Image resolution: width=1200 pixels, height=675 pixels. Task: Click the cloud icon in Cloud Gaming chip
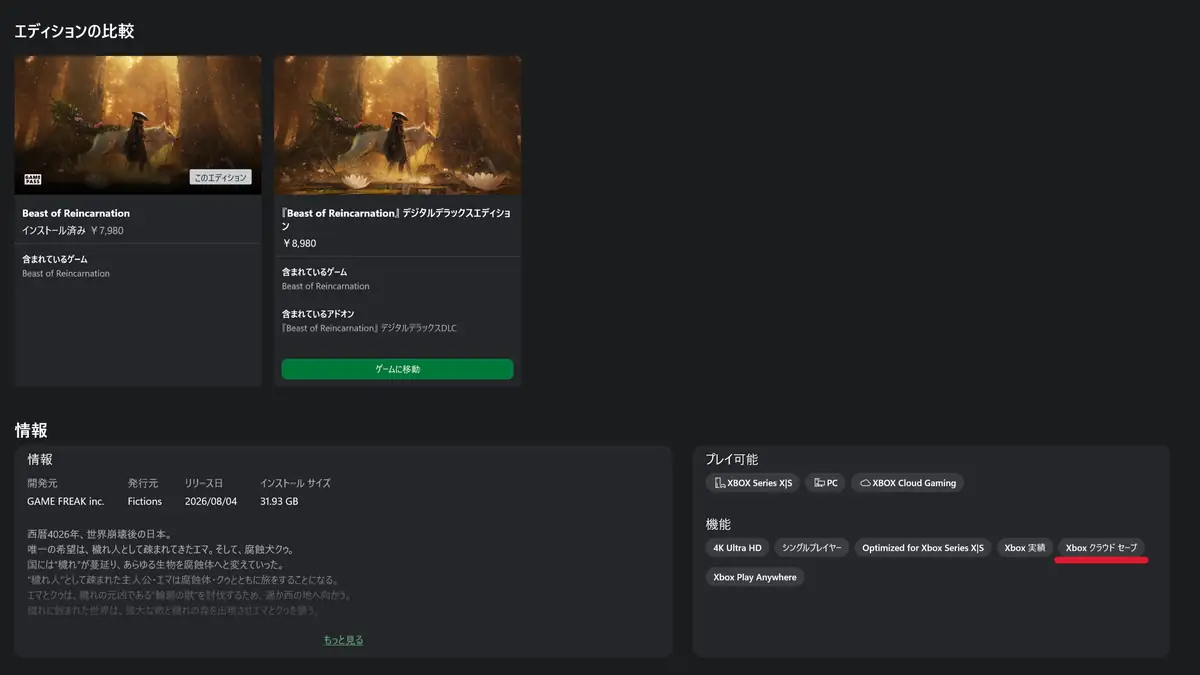pos(865,483)
